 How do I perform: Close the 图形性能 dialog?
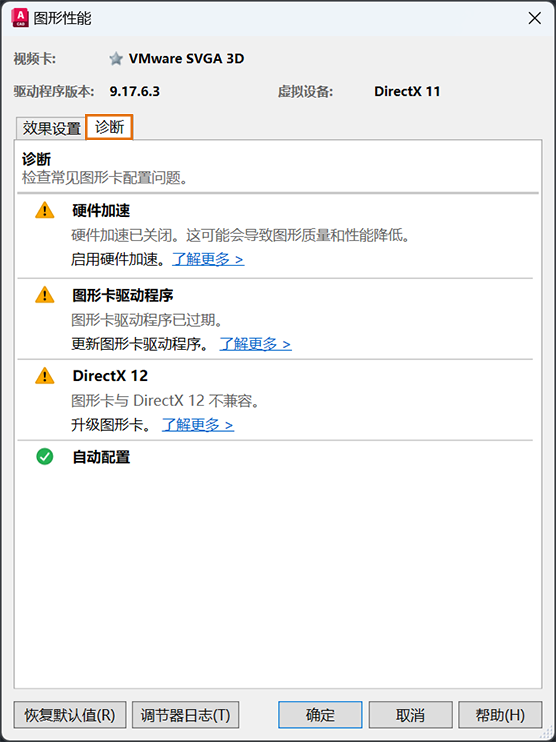point(535,18)
